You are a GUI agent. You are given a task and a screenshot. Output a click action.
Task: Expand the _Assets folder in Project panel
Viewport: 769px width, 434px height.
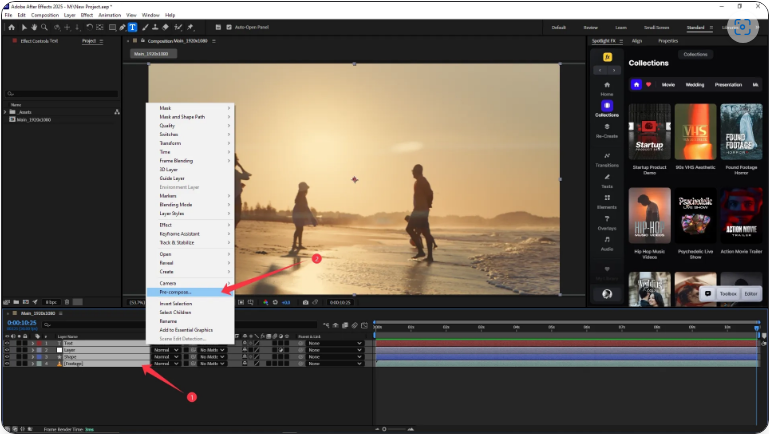click(5, 112)
